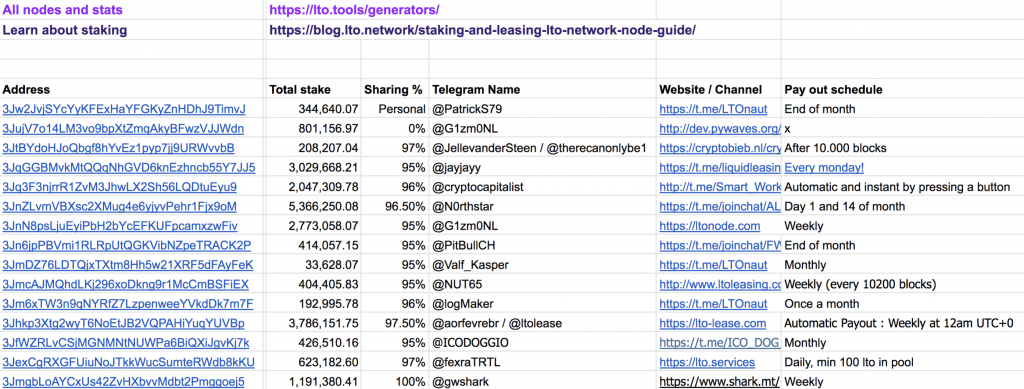
Task: Open address 3Jw2JvjSYcYyKFExHaYFGKyZnHDhJ9TimvJ
Action: pos(124,109)
